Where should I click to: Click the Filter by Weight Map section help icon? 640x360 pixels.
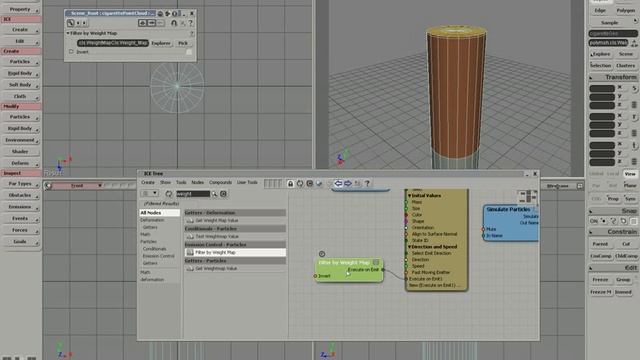click(x=192, y=33)
